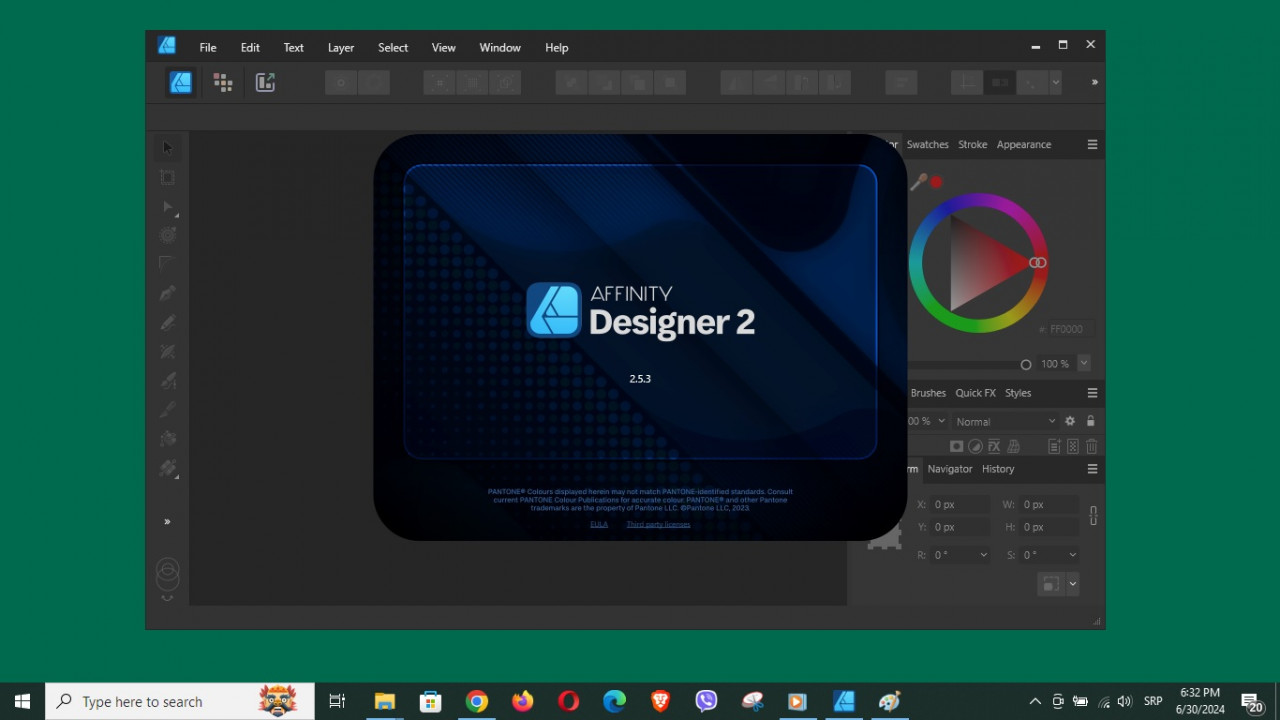Open layer settings gear icon
Viewport: 1280px width, 720px height.
[1070, 421]
